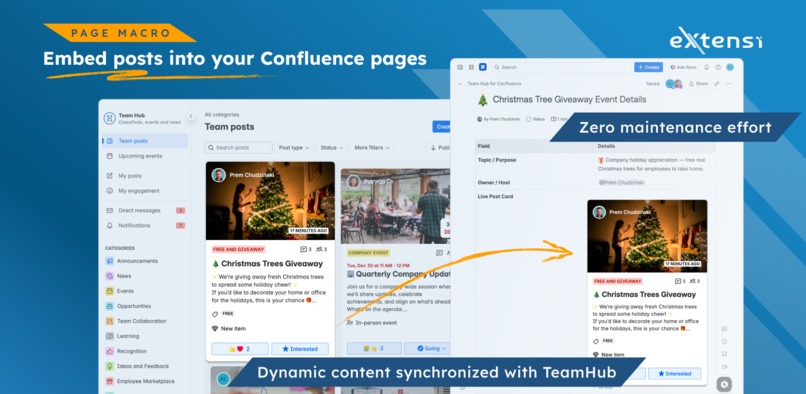Click the Share button on the Confluence page

(699, 83)
